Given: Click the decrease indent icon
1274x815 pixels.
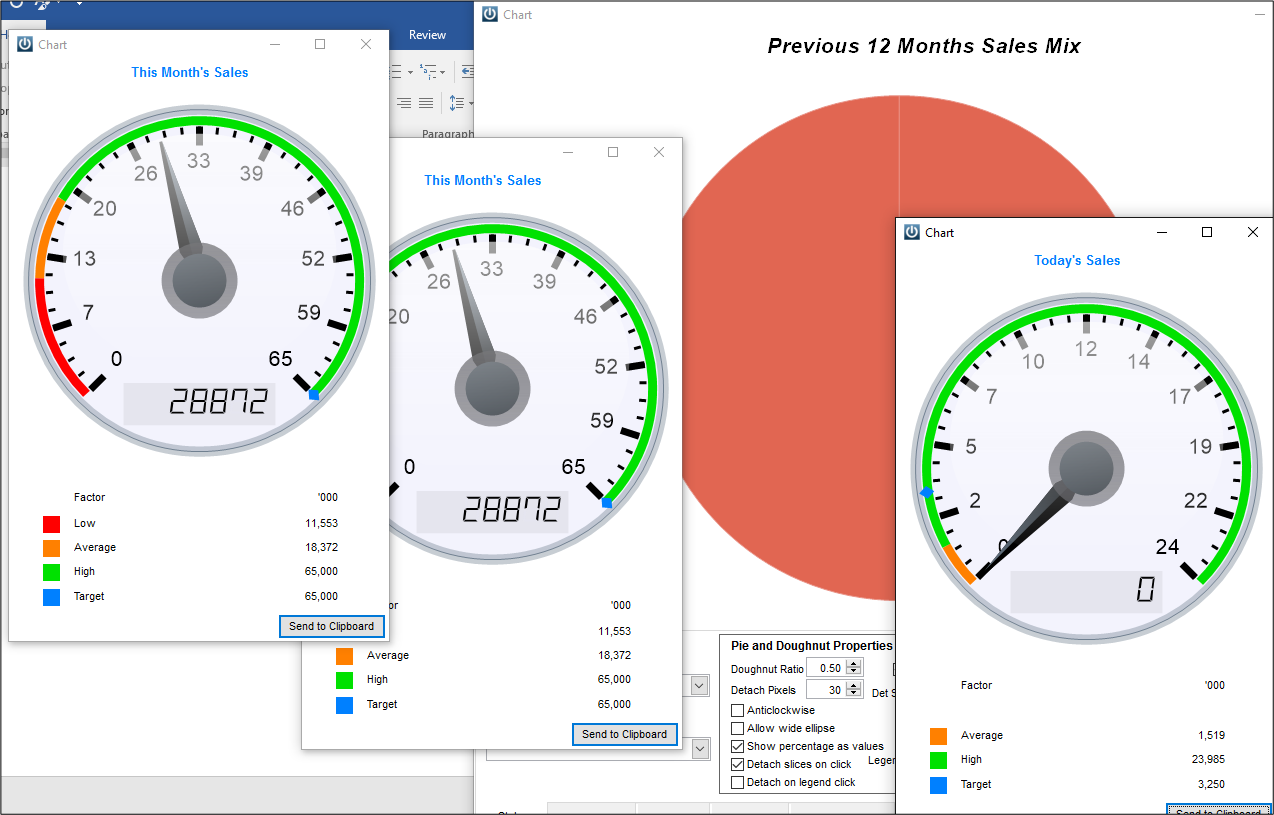Looking at the screenshot, I should click(467, 72).
